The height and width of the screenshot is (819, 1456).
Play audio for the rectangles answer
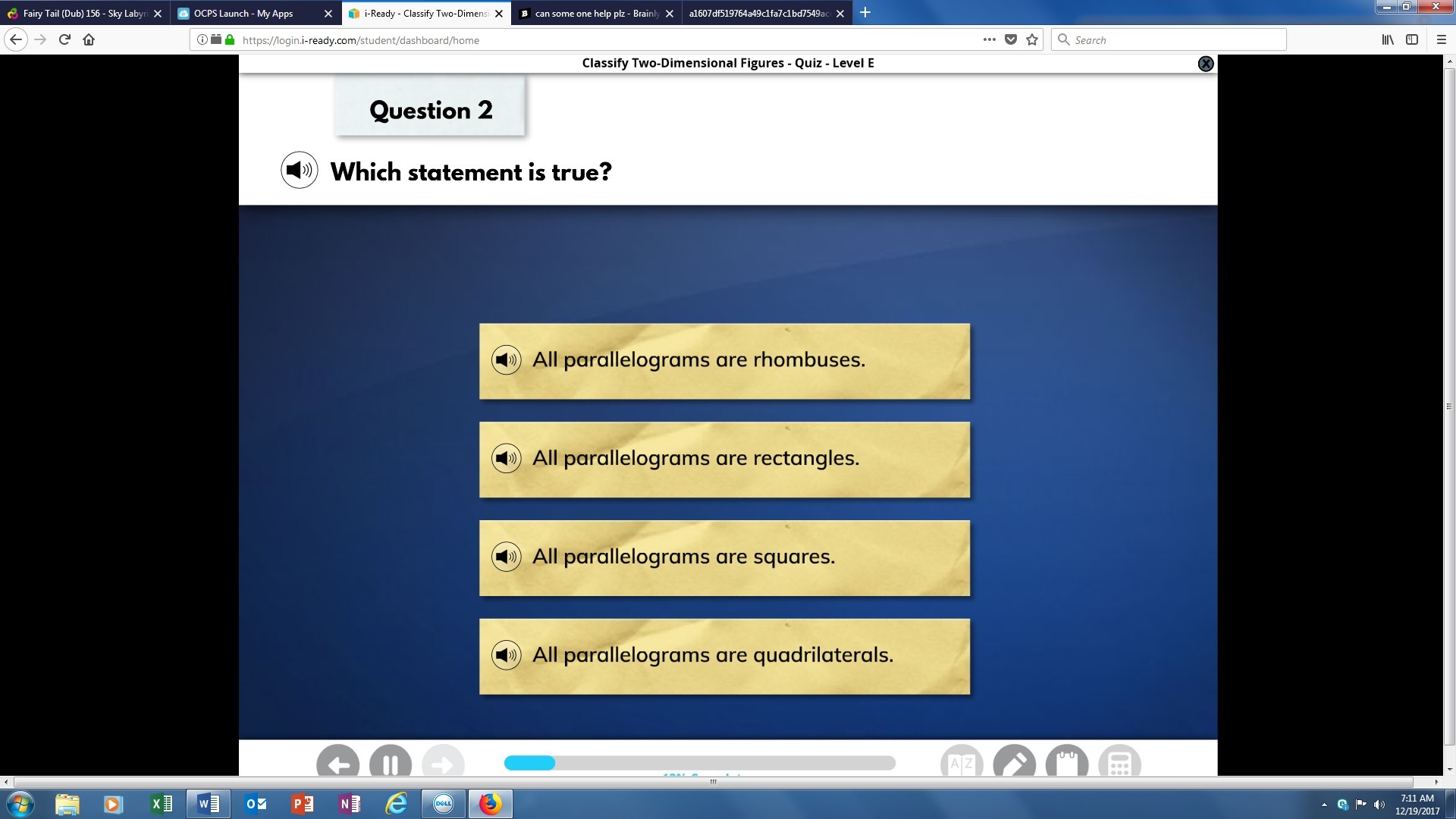click(506, 458)
